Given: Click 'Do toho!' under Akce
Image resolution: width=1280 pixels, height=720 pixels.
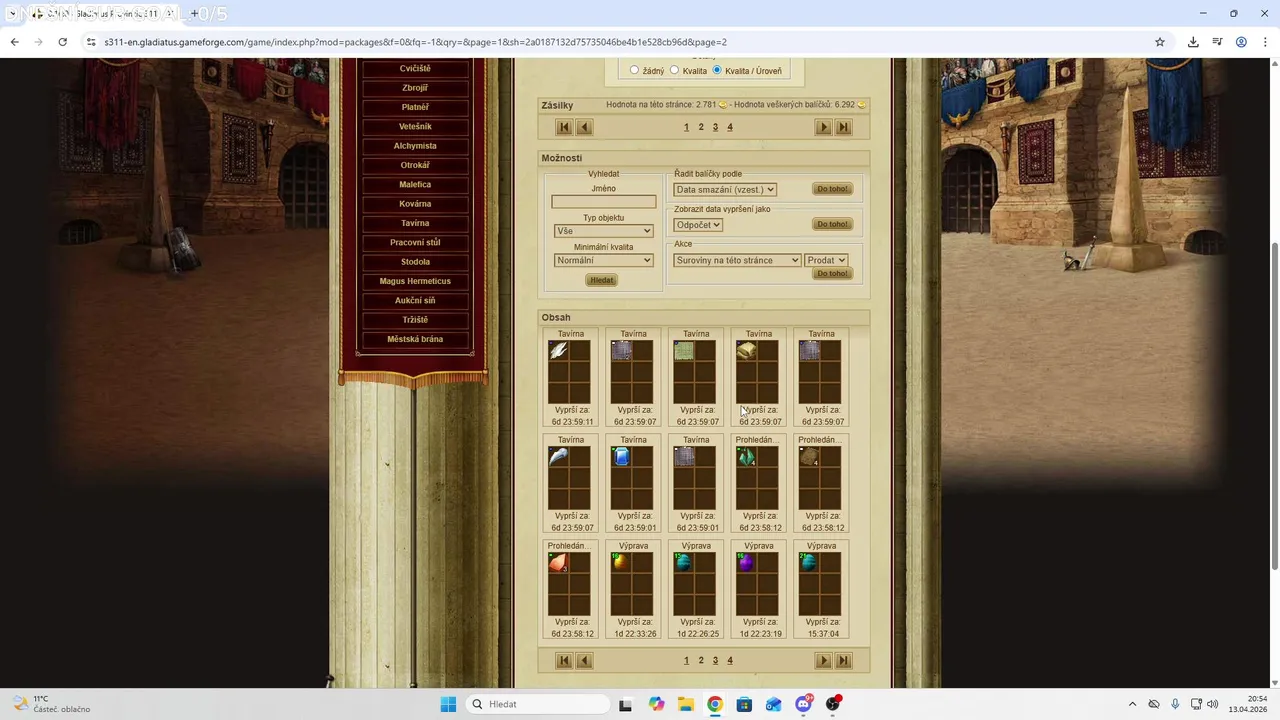Looking at the screenshot, I should click(x=832, y=273).
